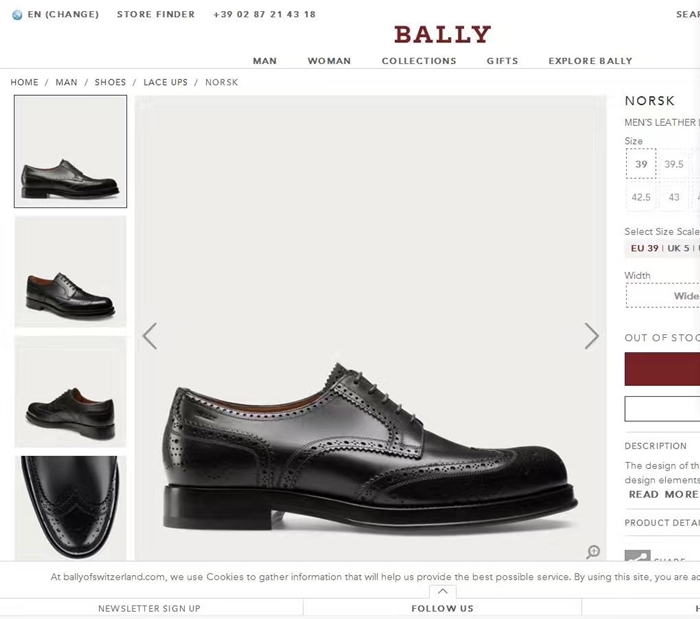The width and height of the screenshot is (700, 619).
Task: Collapse the cookie notice arrow
Action: (442, 592)
